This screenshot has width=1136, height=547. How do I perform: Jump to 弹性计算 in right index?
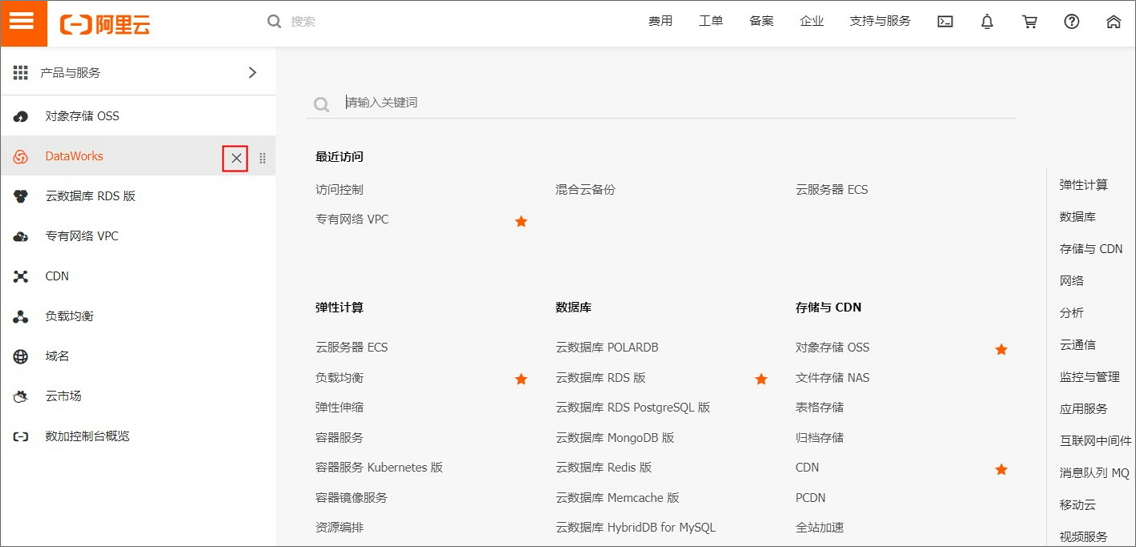pos(1083,185)
